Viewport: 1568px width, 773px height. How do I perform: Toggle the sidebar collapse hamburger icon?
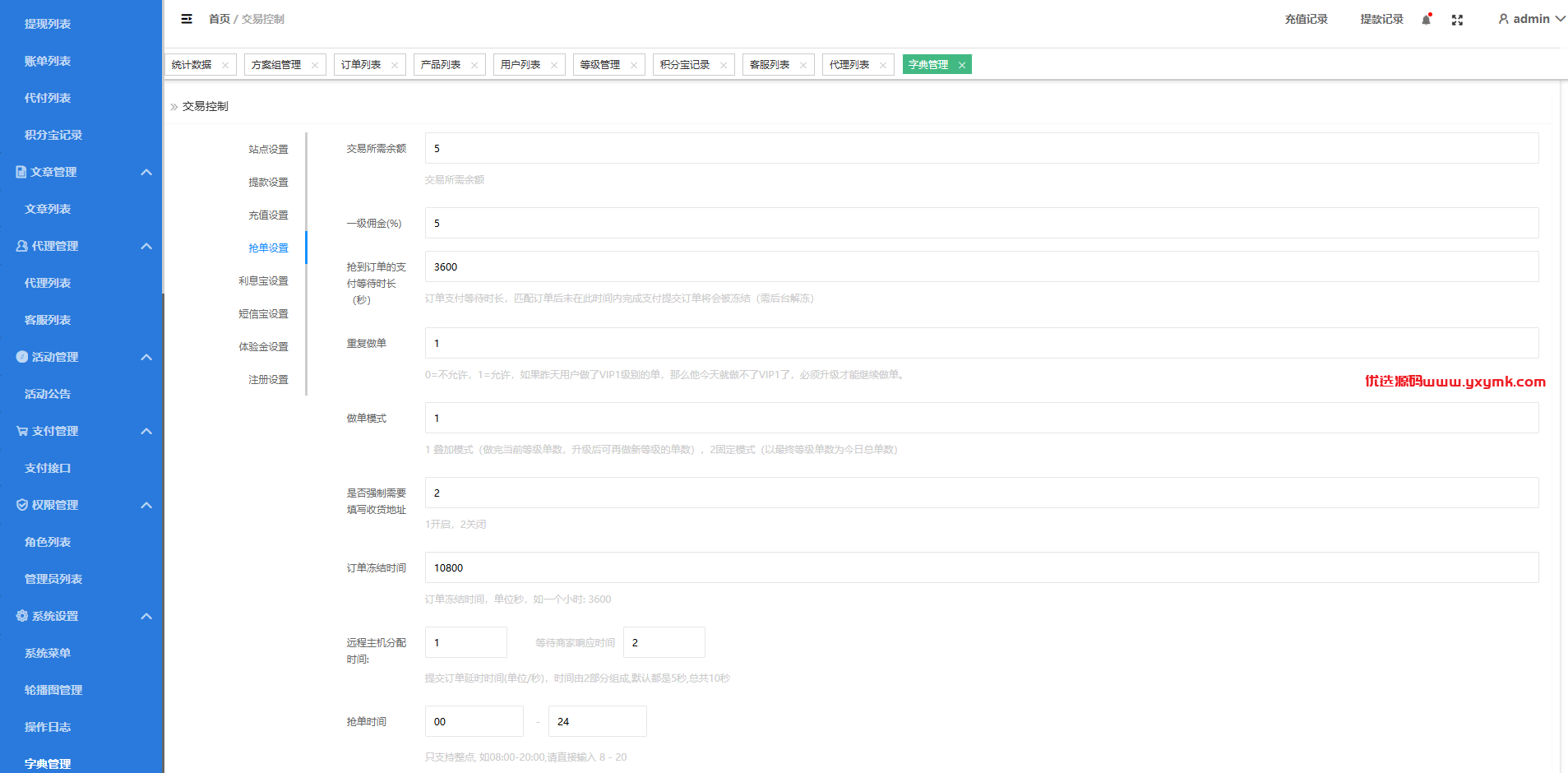tap(187, 19)
